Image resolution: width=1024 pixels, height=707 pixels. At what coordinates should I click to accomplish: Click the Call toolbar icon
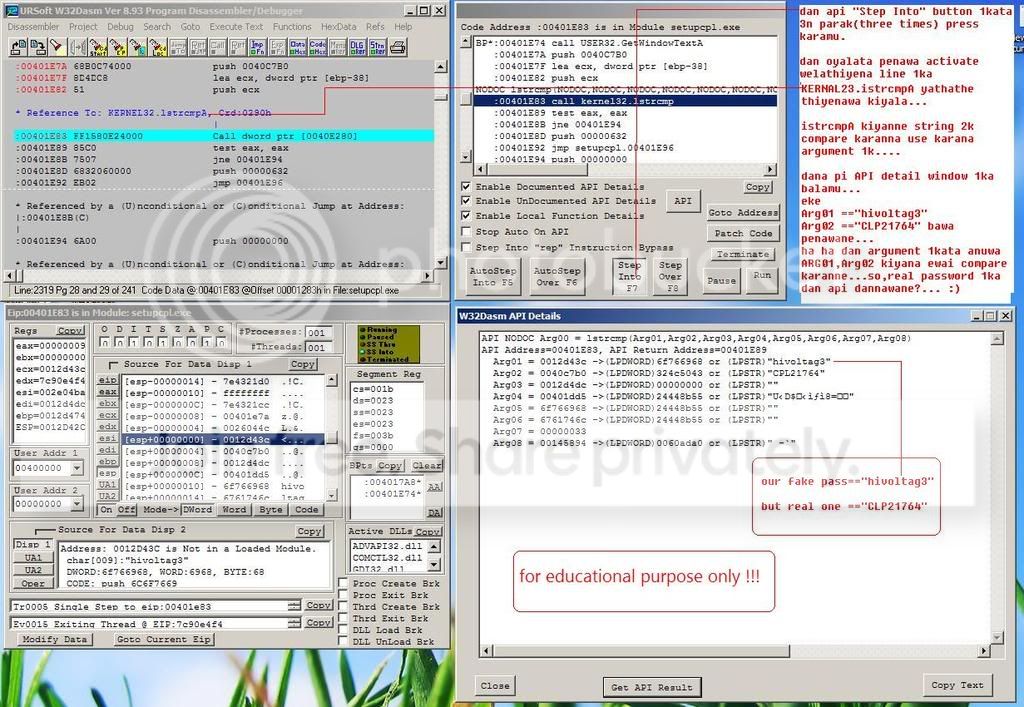click(x=217, y=47)
